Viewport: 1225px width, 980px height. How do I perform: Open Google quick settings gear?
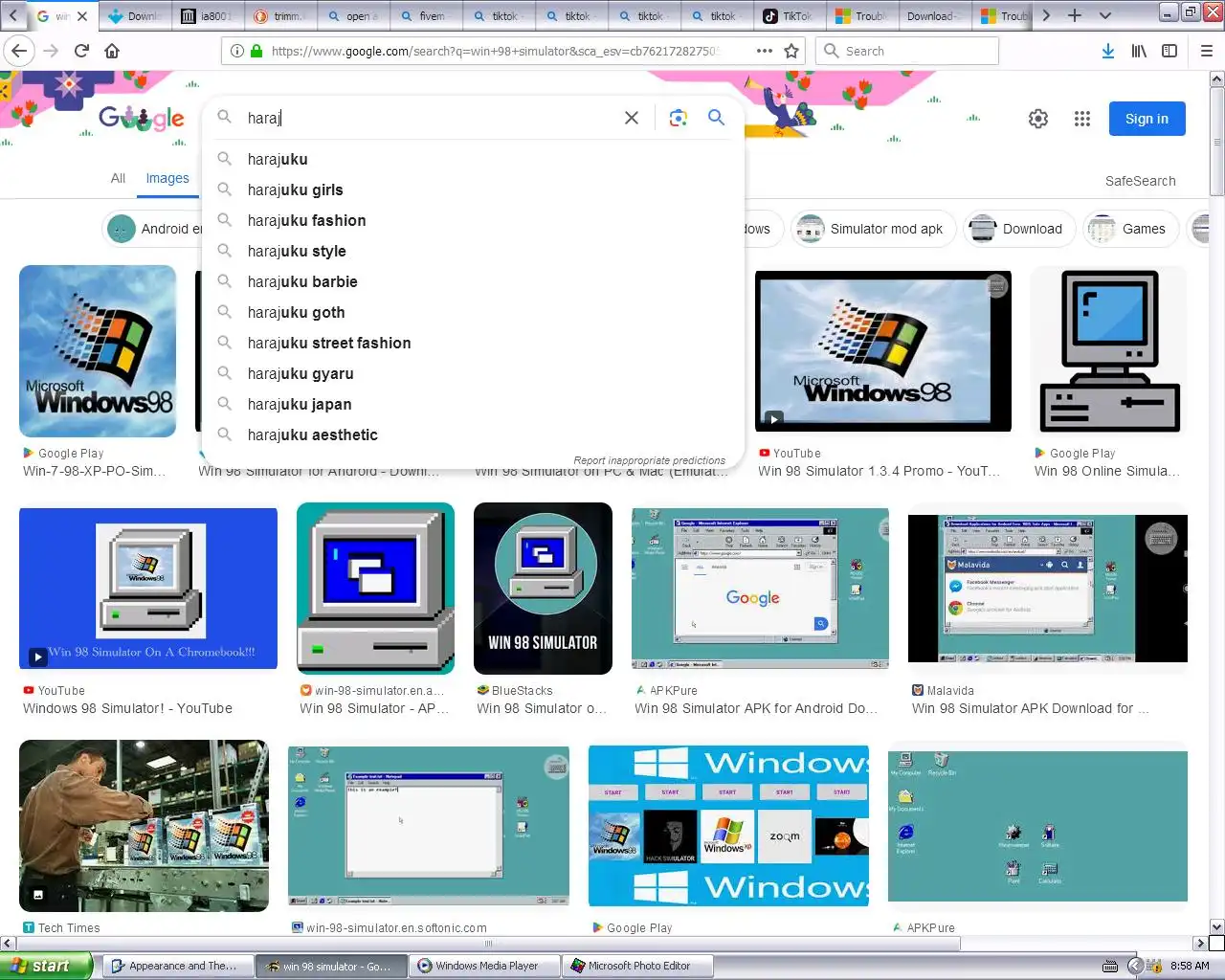click(1038, 119)
